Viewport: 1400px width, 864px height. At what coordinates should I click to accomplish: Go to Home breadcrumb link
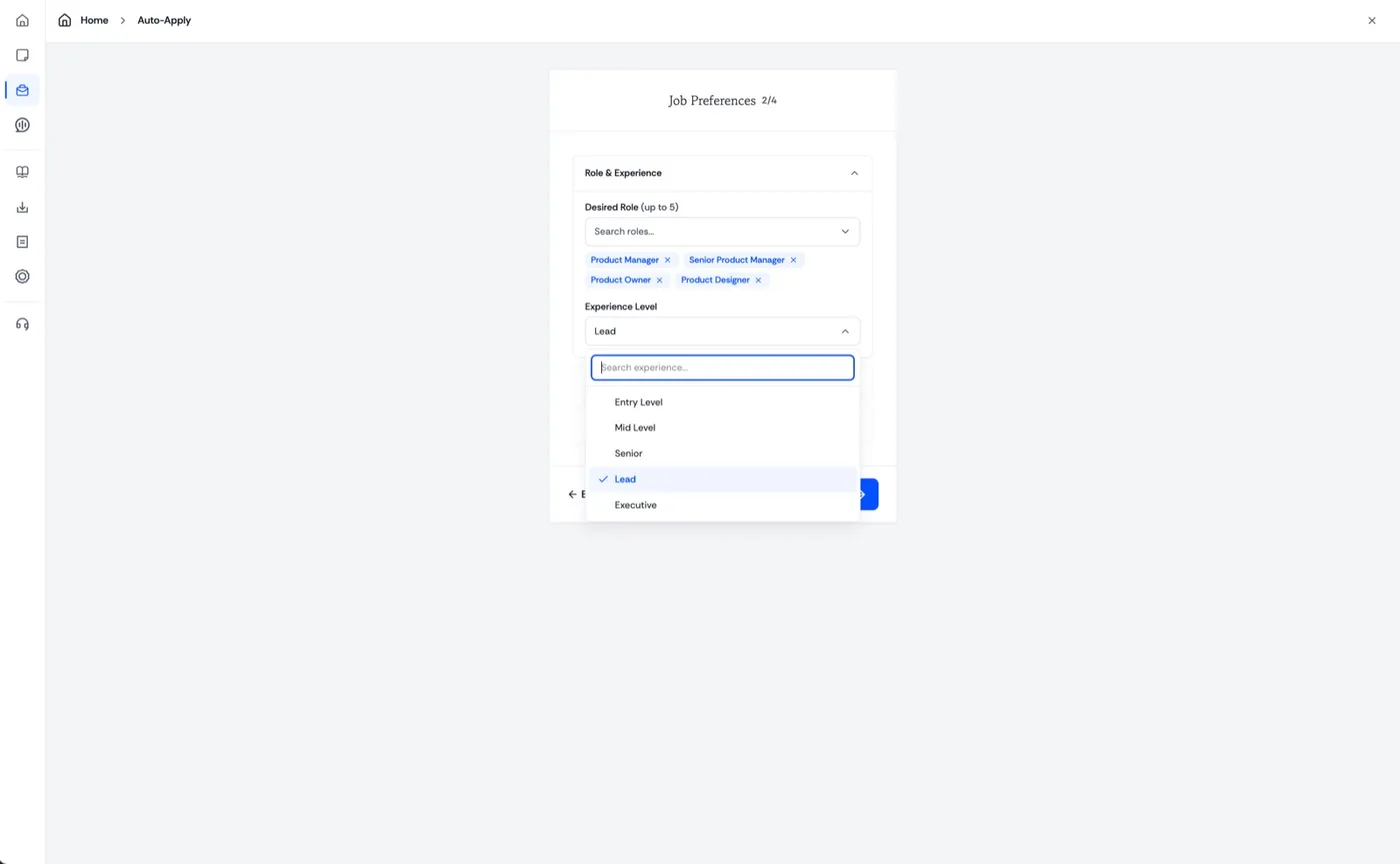tap(94, 20)
